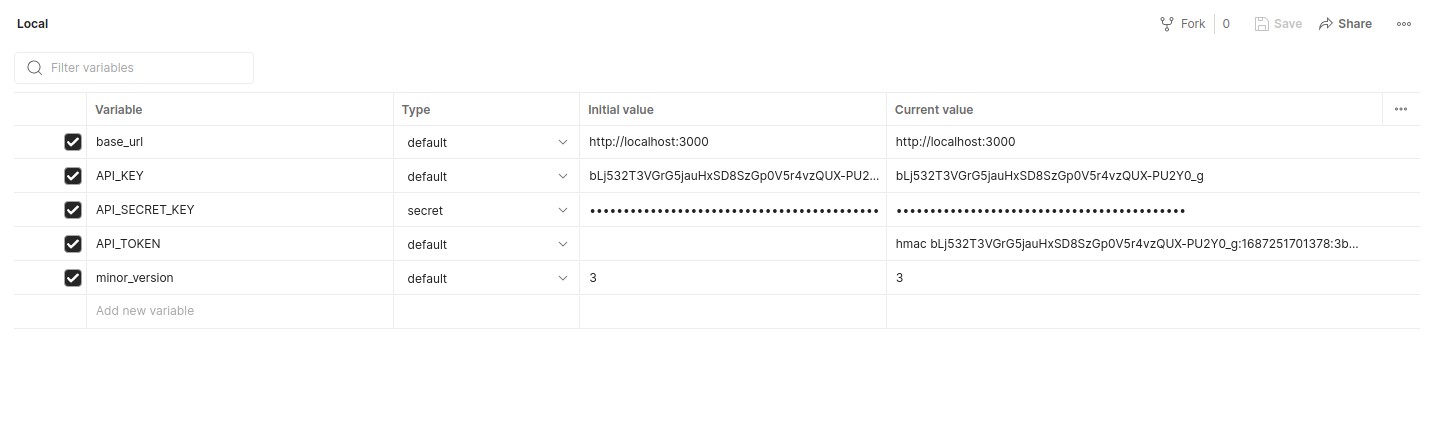Open the type dropdown for API_TOKEN

tap(562, 244)
